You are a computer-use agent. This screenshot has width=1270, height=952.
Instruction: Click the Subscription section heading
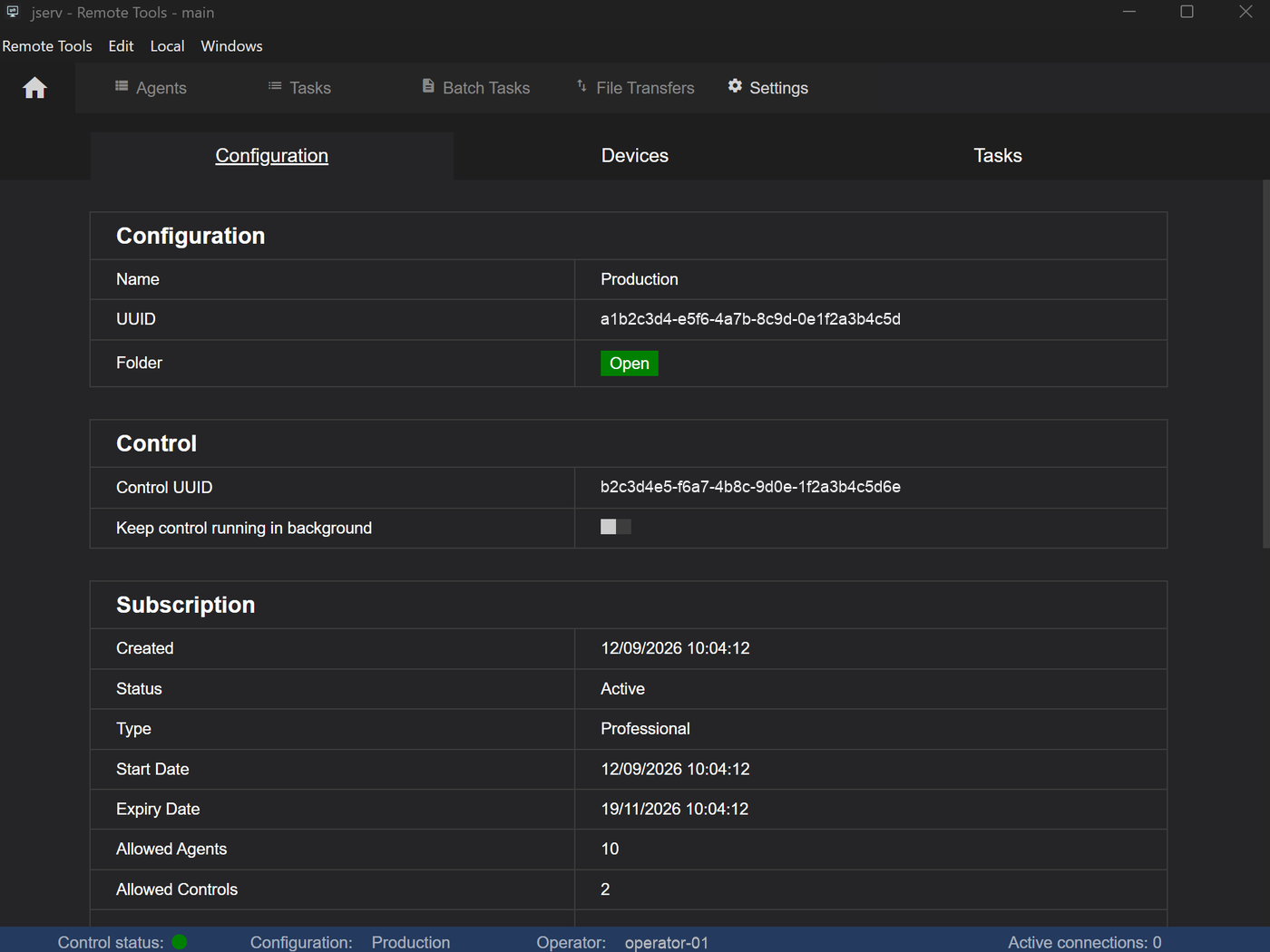186,605
